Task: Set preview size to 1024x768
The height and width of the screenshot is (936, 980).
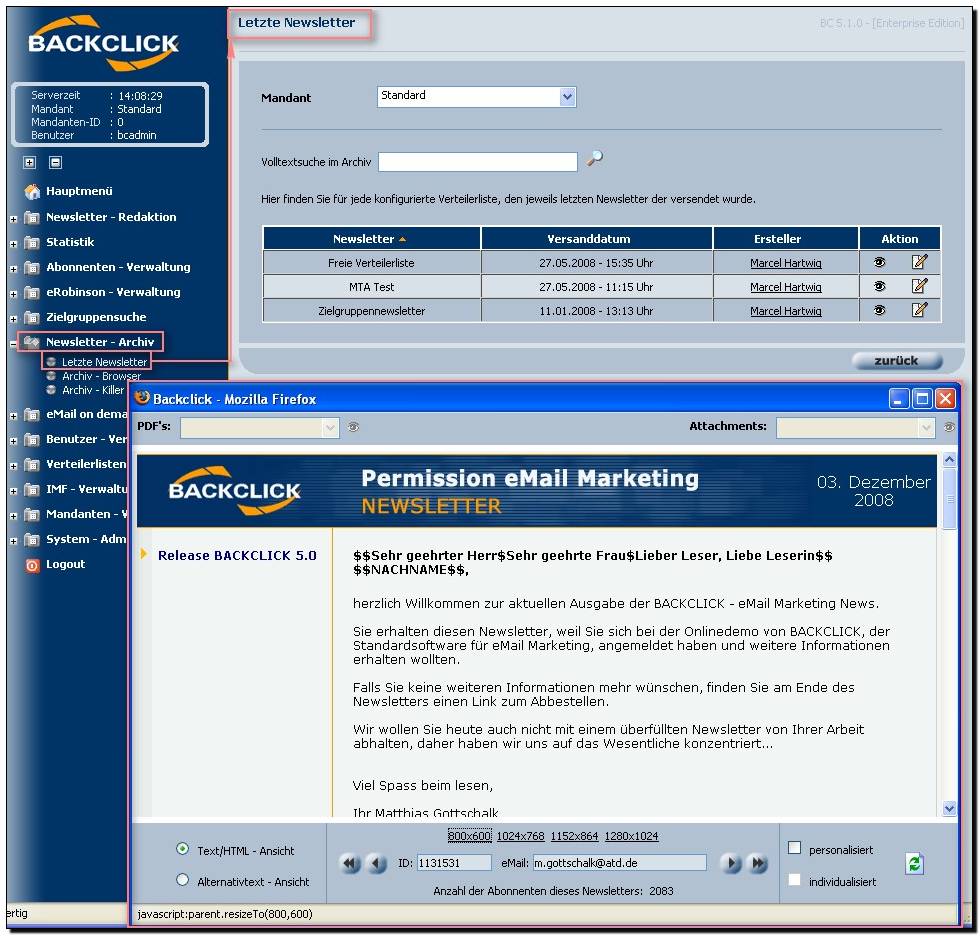Action: click(x=521, y=836)
